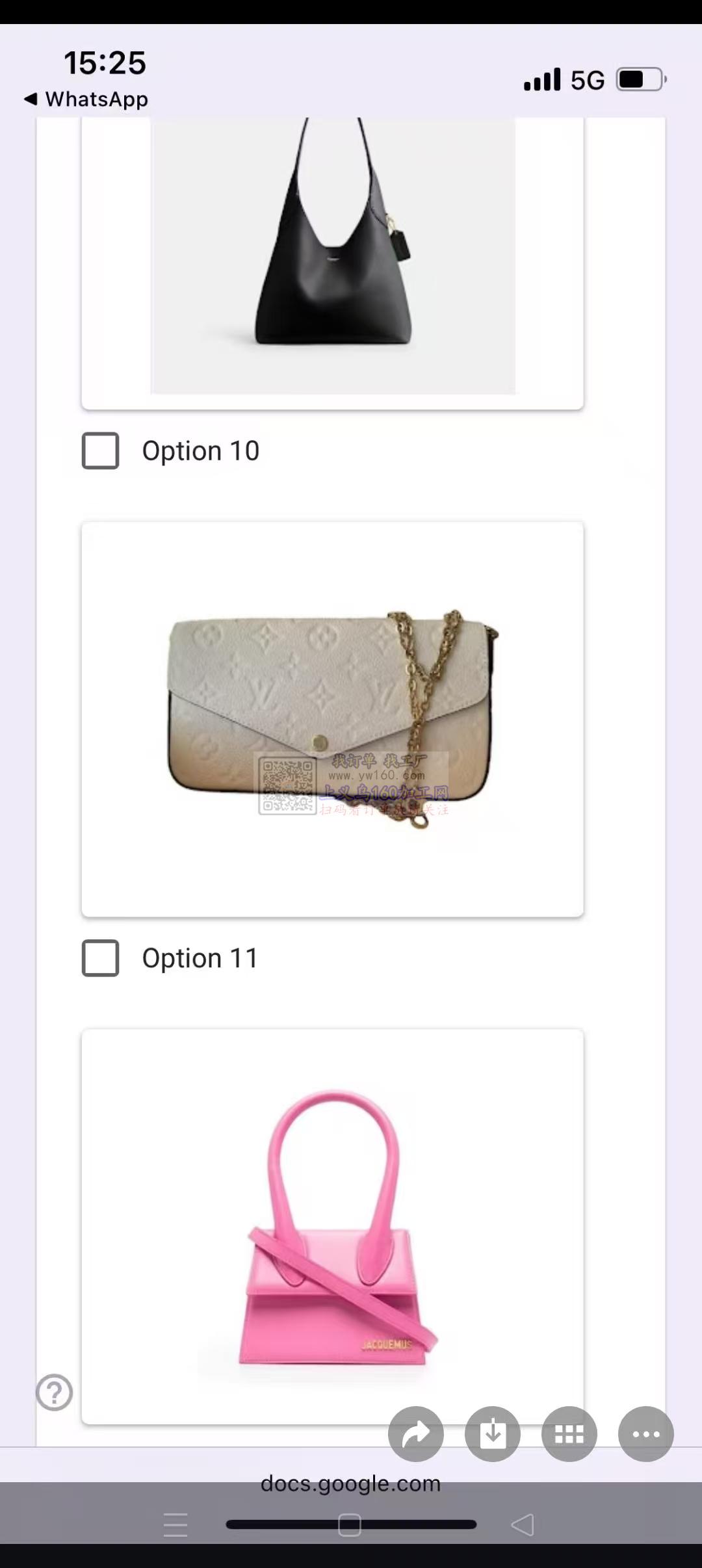
Task: Tap the recent apps navigation icon
Action: (175, 1524)
